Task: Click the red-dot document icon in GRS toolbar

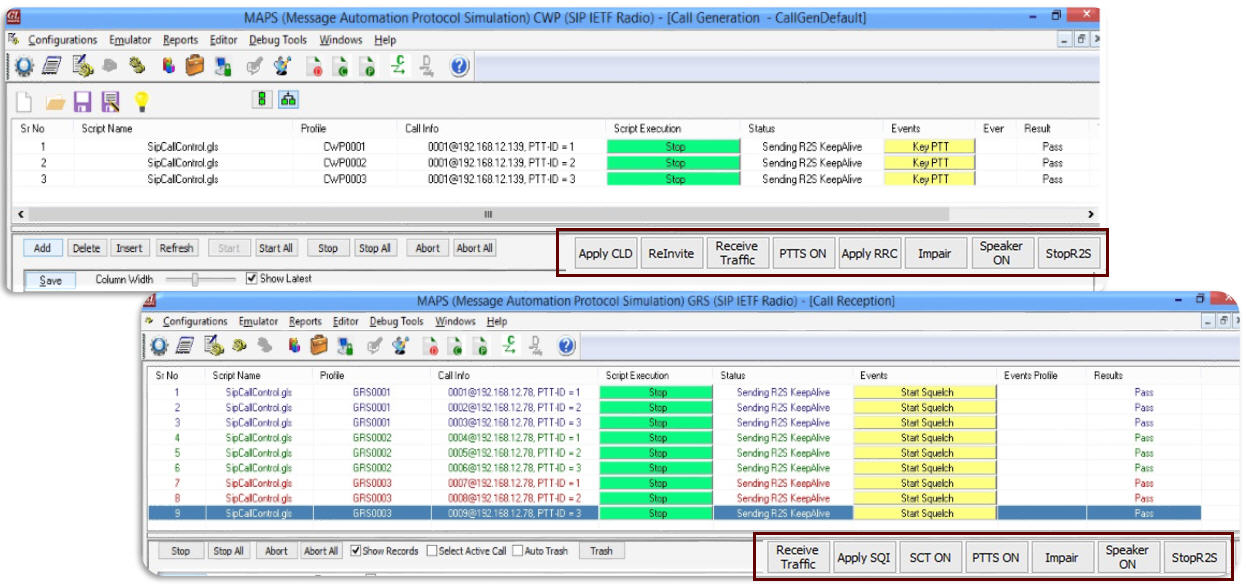Action: tap(430, 346)
